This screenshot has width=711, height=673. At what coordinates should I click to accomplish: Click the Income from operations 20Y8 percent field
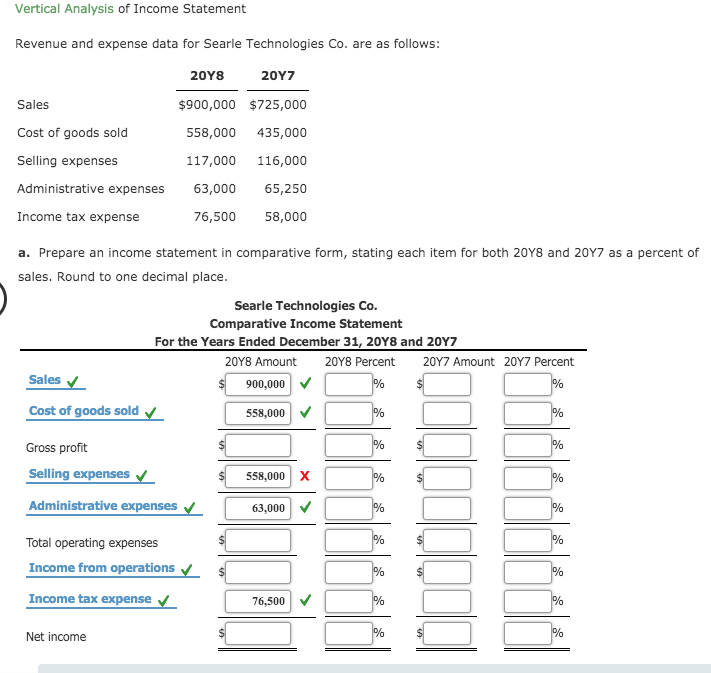click(x=349, y=572)
